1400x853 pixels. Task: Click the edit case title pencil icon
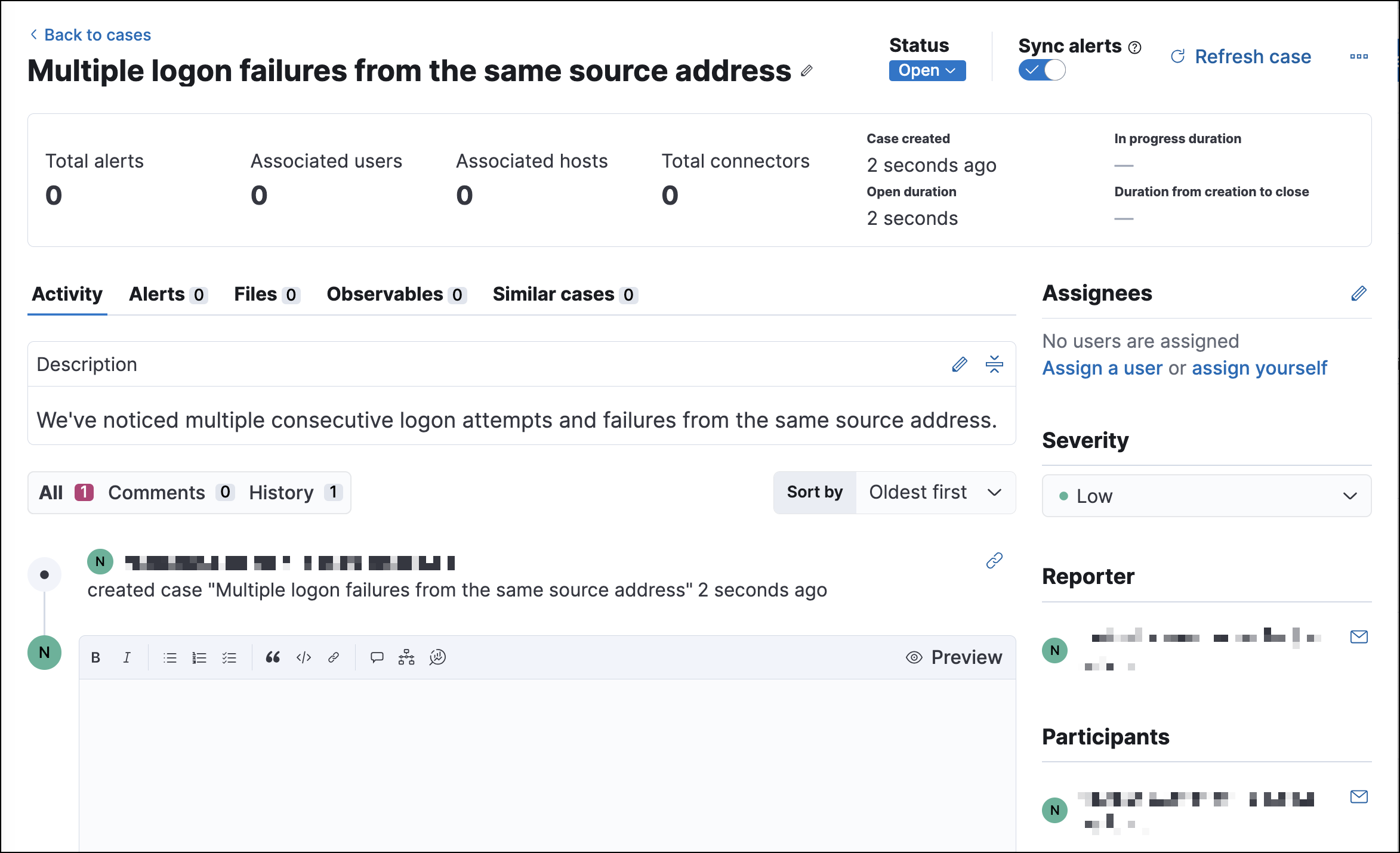pos(807,71)
